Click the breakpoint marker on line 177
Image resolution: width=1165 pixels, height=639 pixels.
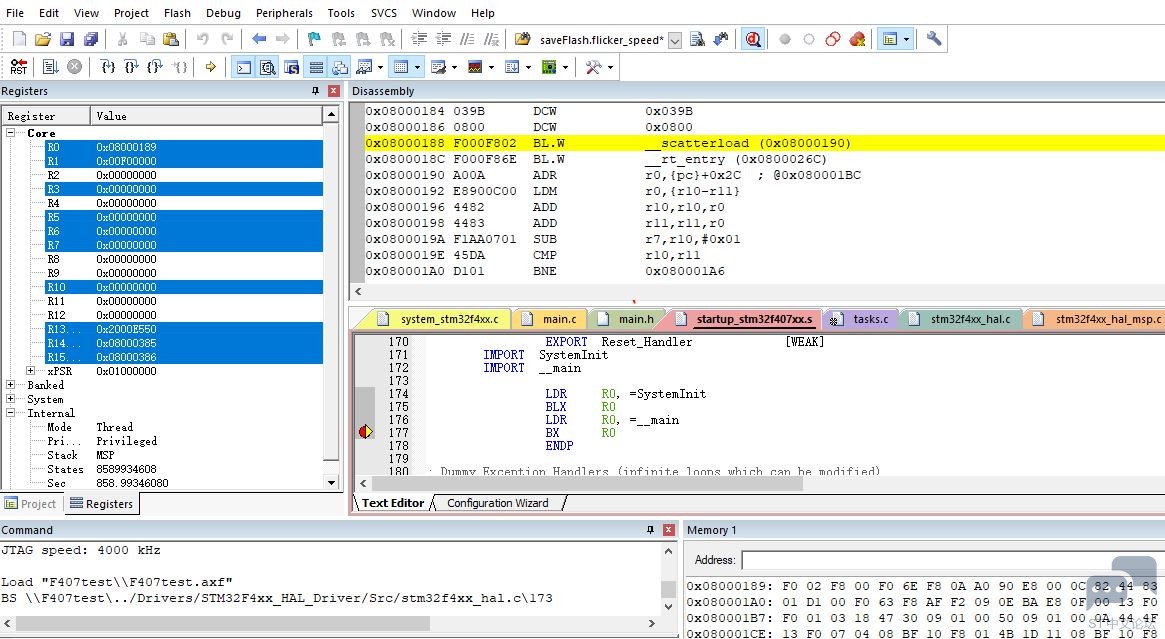click(x=365, y=432)
